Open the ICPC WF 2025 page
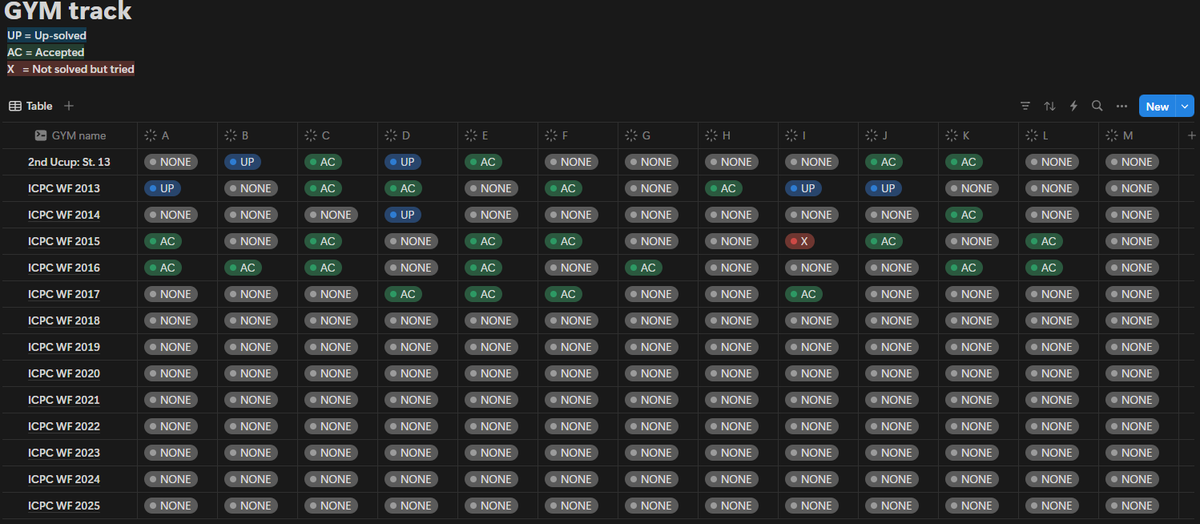 pyautogui.click(x=64, y=506)
